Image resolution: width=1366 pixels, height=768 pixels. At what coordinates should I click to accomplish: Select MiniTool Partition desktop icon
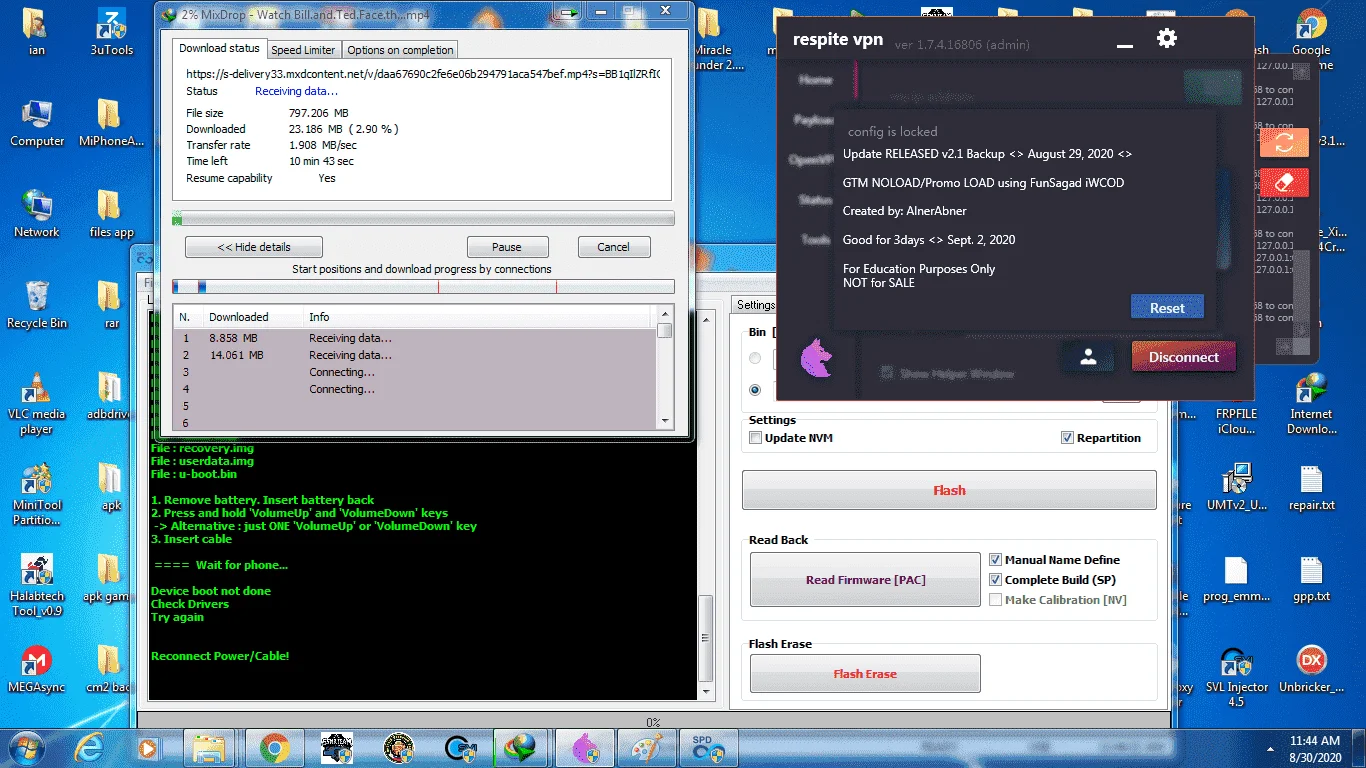click(x=37, y=494)
